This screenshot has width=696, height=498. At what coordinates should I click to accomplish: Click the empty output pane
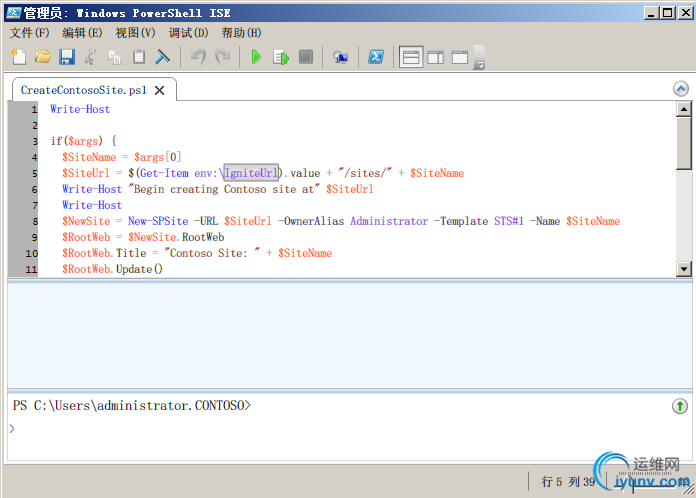[350, 336]
